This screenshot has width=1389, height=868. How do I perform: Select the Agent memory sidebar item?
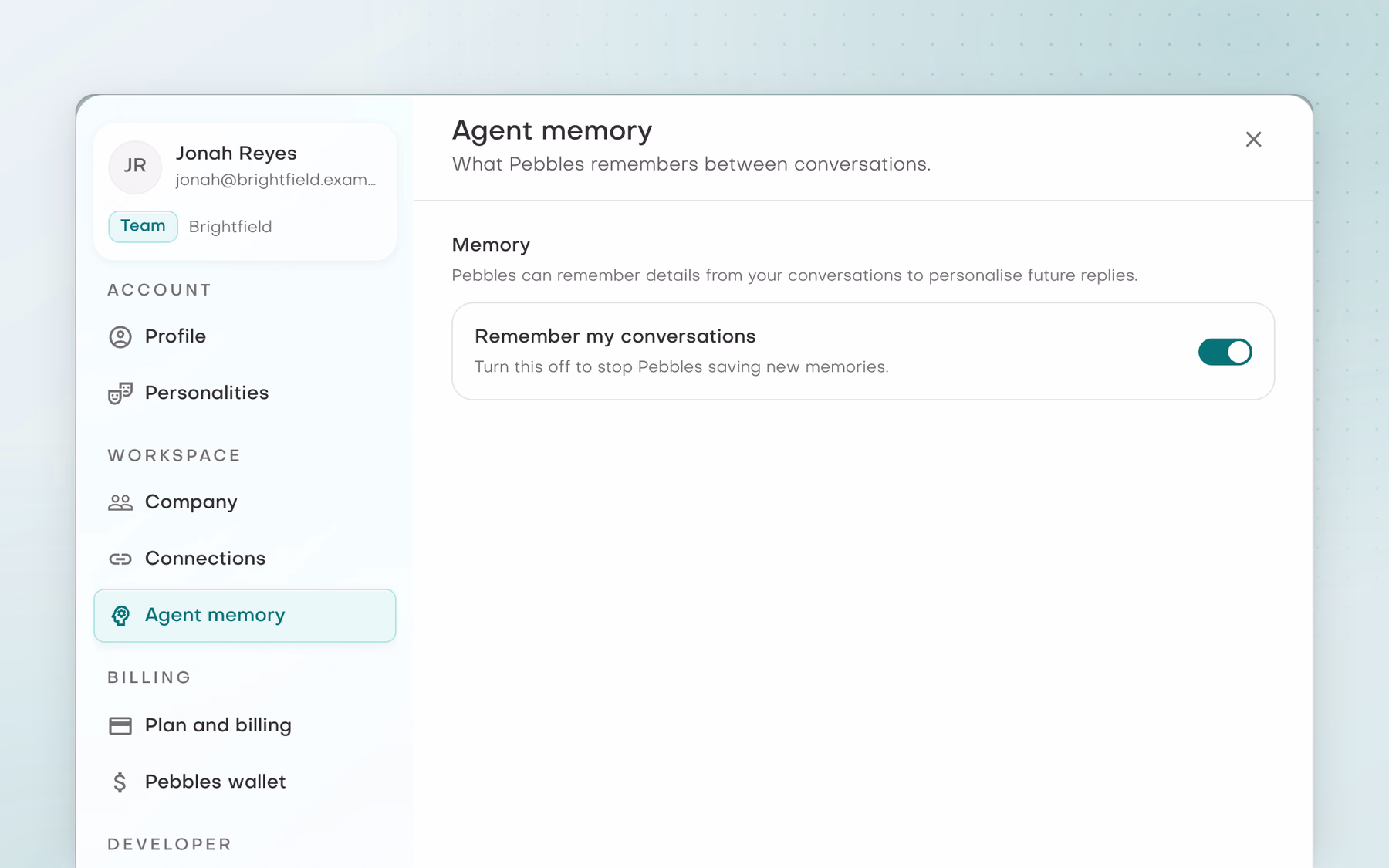245,616
